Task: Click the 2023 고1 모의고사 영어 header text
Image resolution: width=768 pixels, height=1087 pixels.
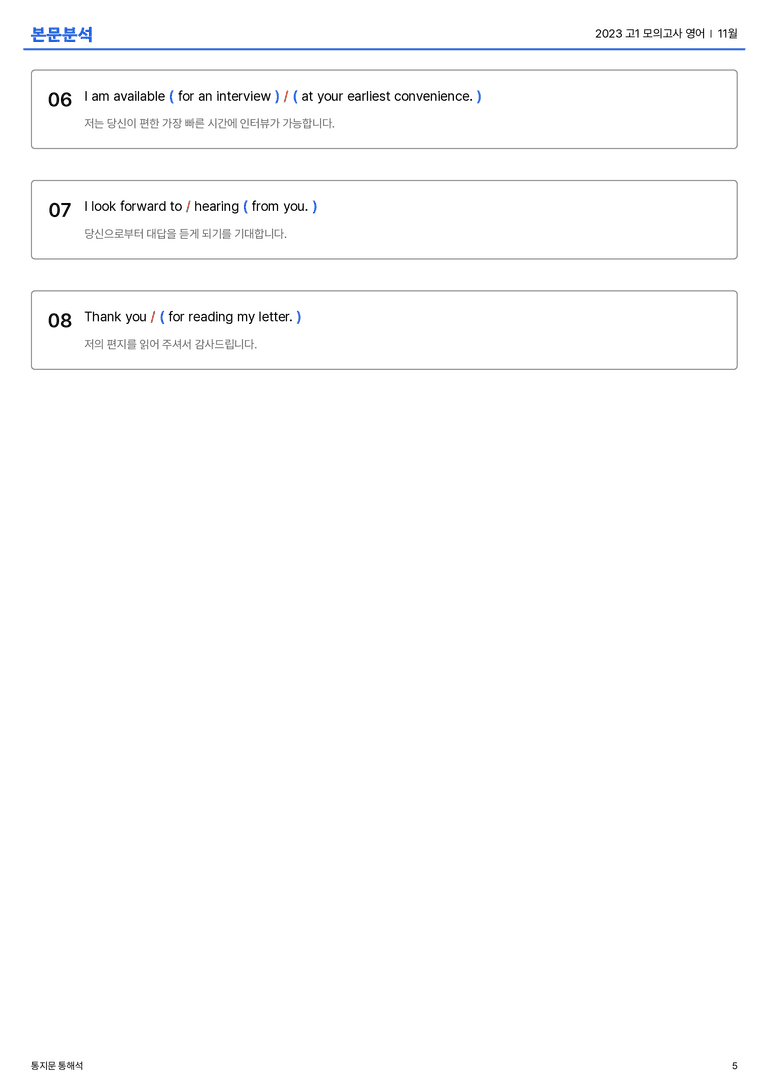Action: [x=649, y=33]
